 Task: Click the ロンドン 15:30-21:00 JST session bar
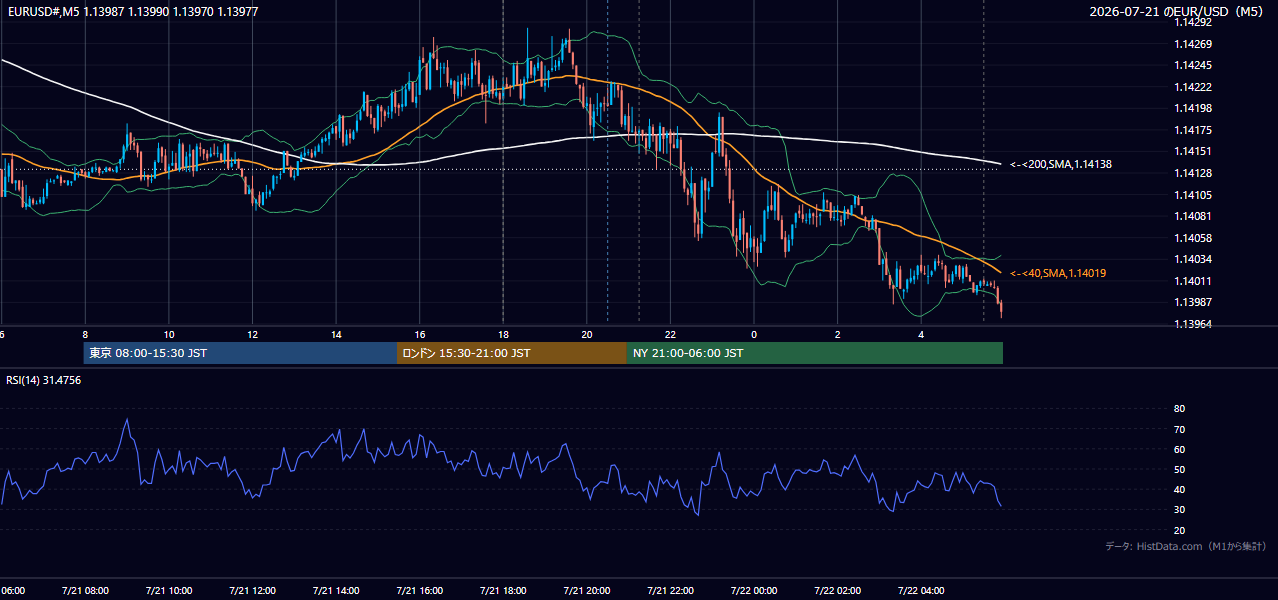point(512,353)
